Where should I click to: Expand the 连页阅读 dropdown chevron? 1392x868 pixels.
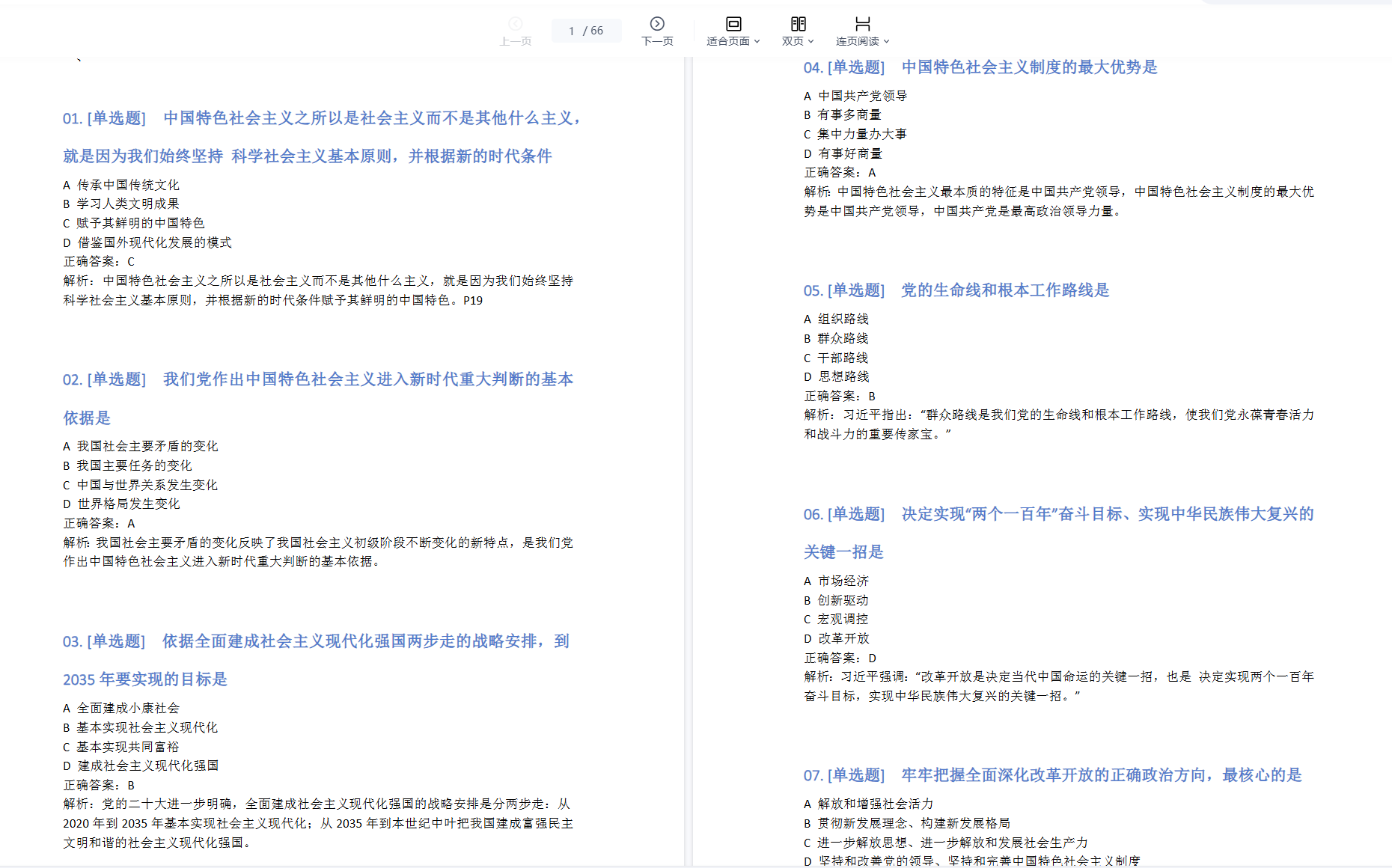(887, 42)
